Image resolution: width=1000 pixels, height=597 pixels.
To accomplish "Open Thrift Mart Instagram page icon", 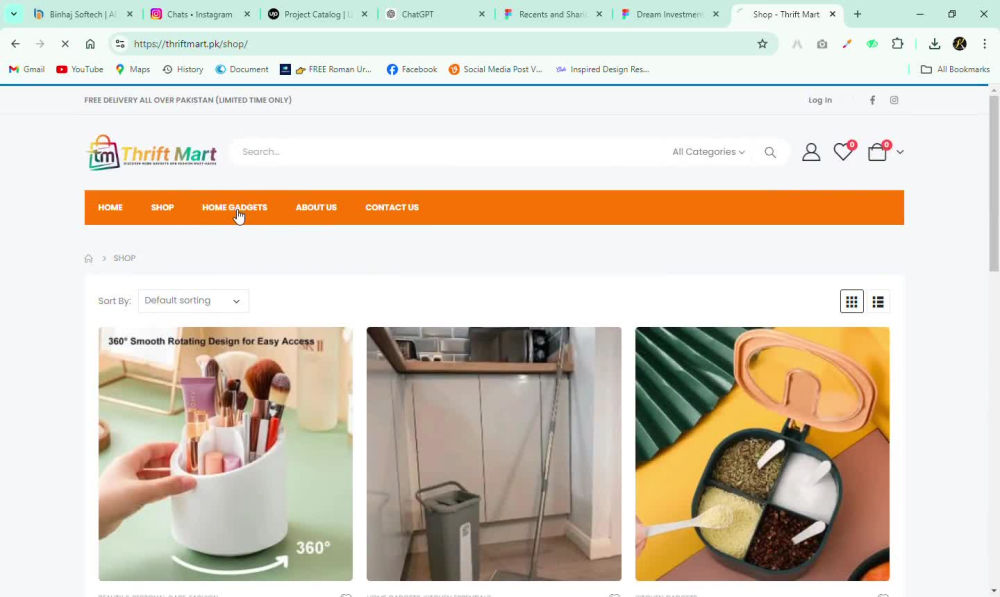I will pos(894,100).
